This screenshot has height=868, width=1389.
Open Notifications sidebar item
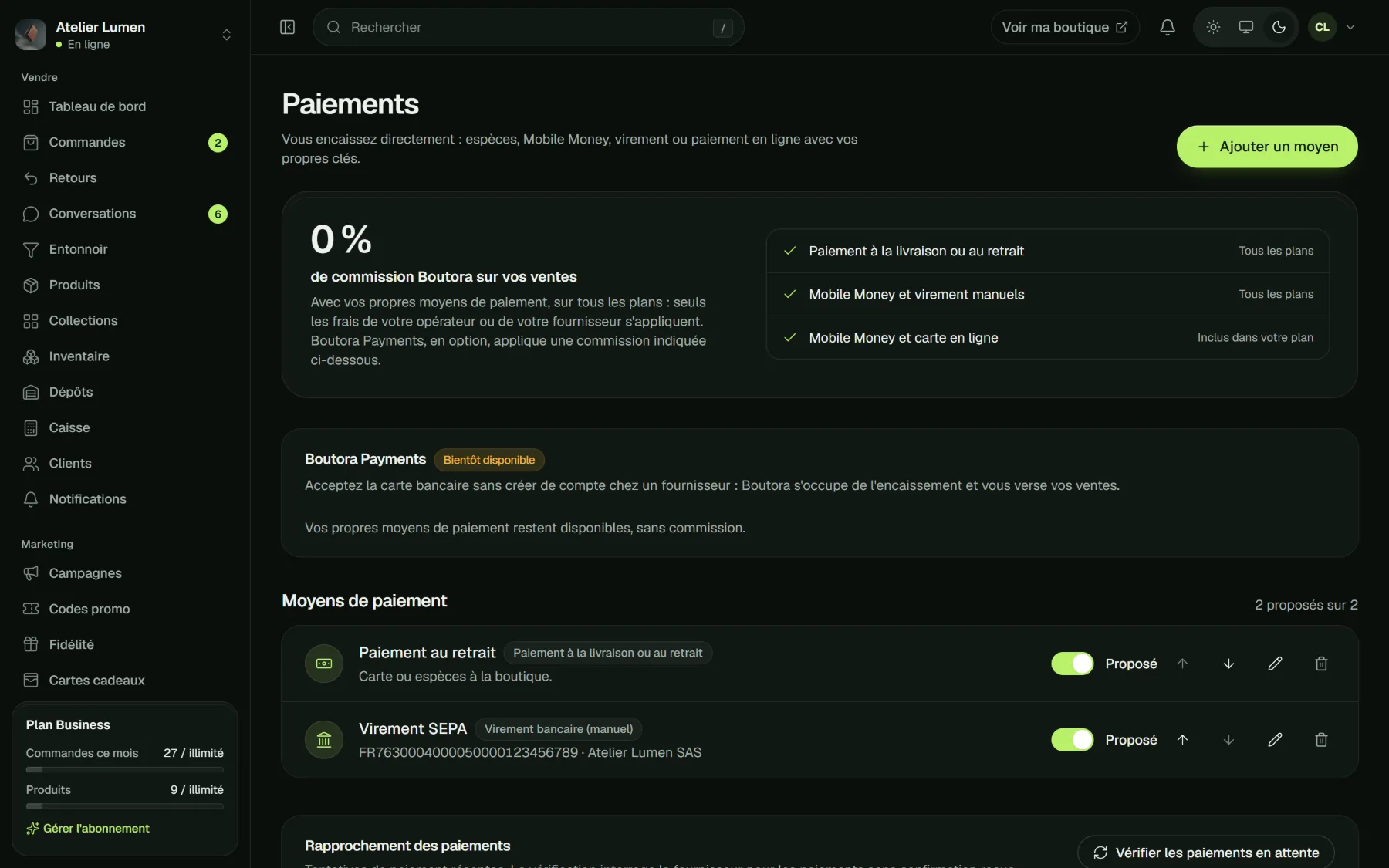tap(124, 499)
